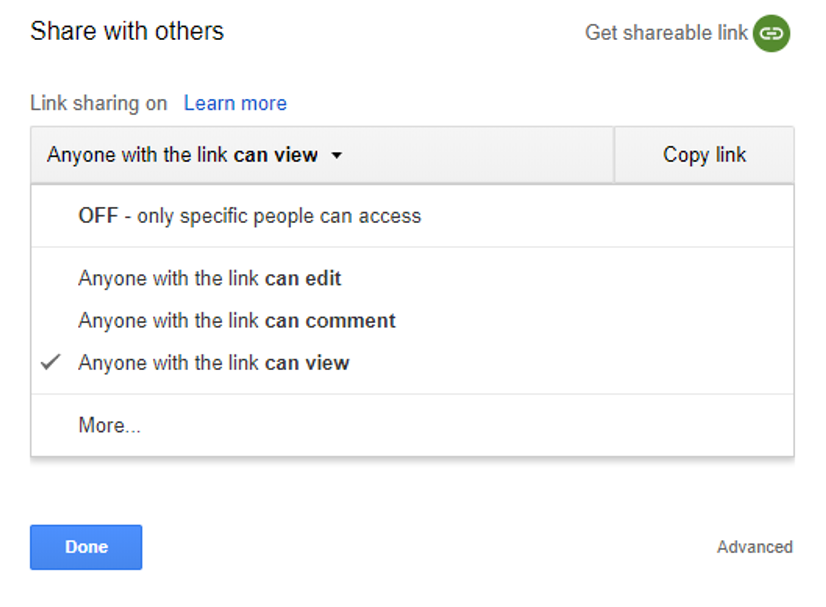The image size is (826, 607).
Task: Click the "only specific people can access" description
Action: pos(279,216)
